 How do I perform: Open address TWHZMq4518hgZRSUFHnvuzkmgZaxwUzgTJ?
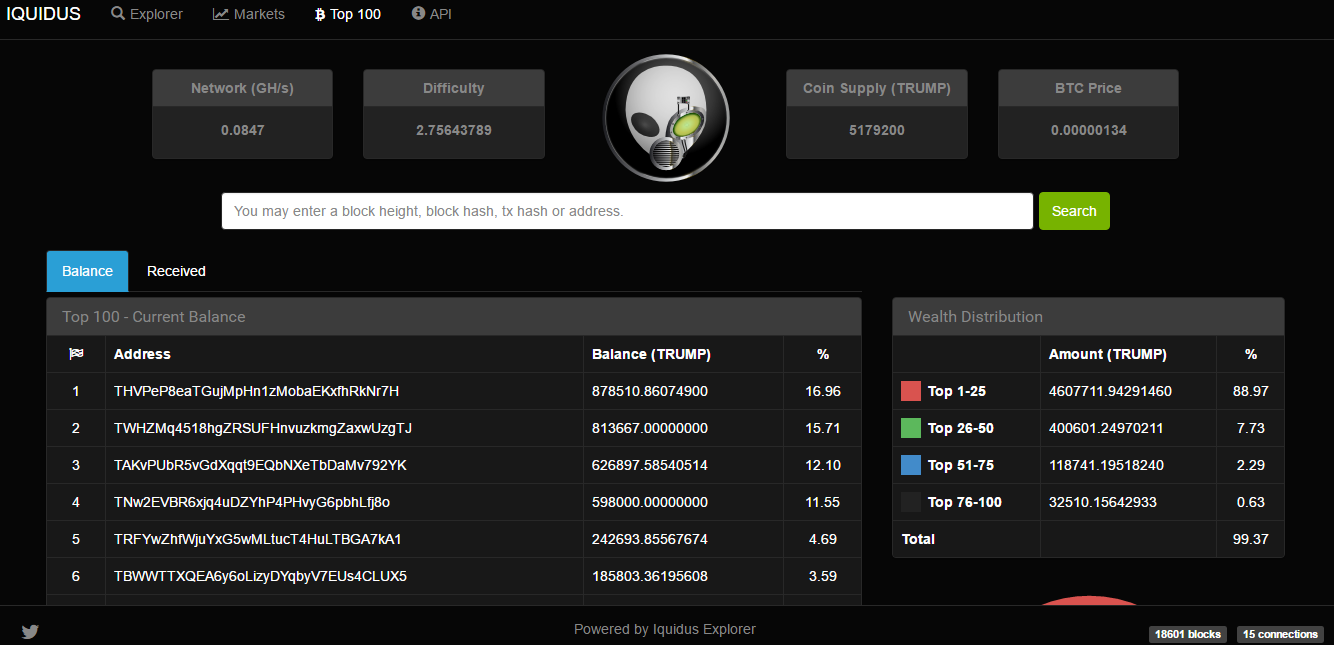(263, 428)
